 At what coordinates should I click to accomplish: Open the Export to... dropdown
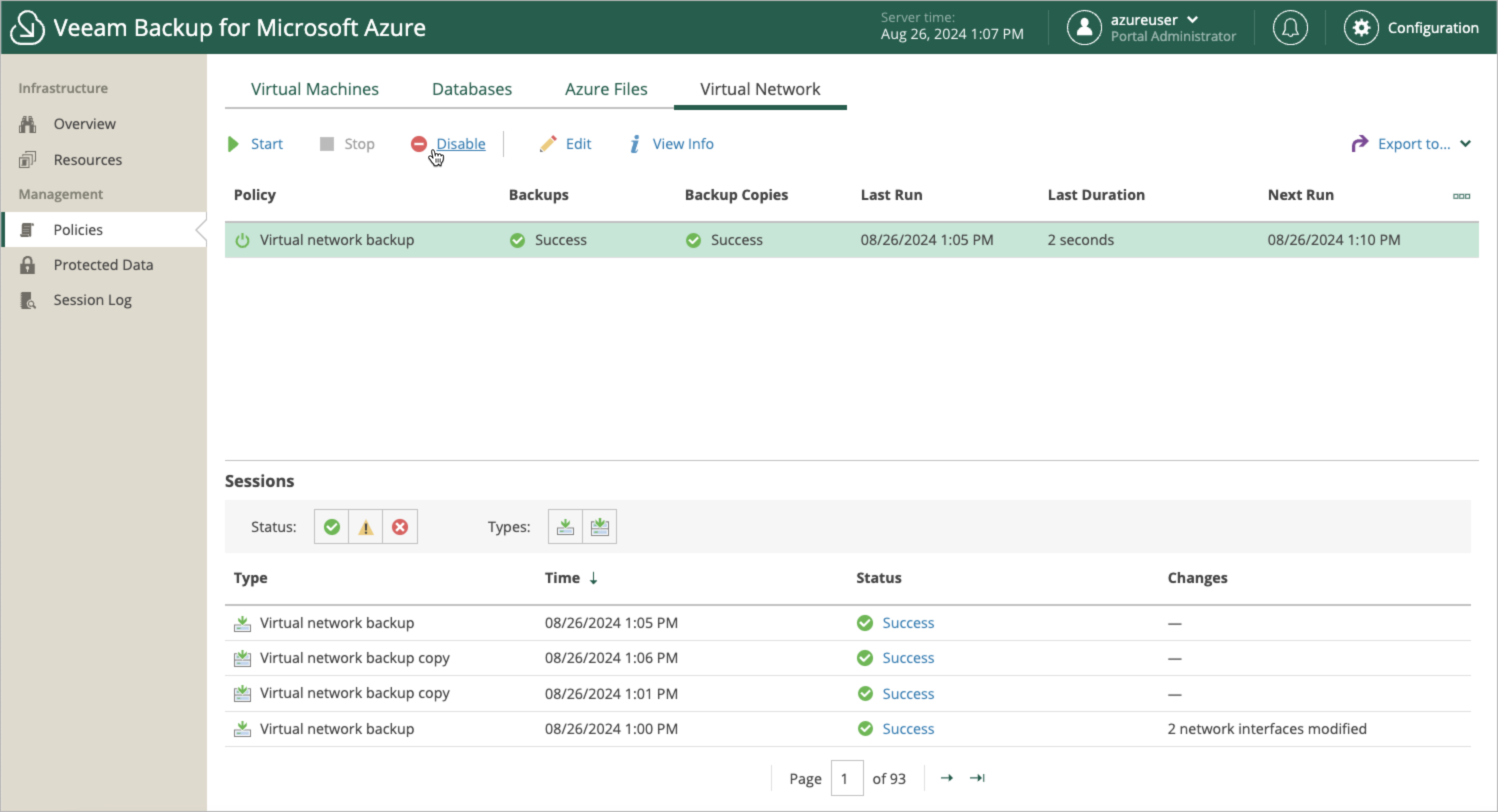point(1411,143)
